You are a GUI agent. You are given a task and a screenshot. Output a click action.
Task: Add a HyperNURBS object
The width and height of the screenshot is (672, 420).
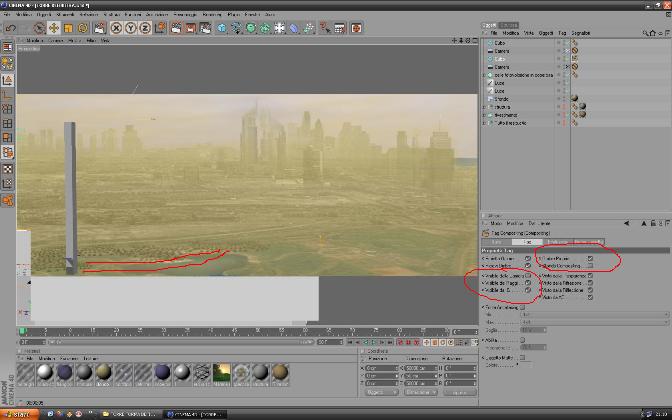pyautogui.click(x=251, y=28)
